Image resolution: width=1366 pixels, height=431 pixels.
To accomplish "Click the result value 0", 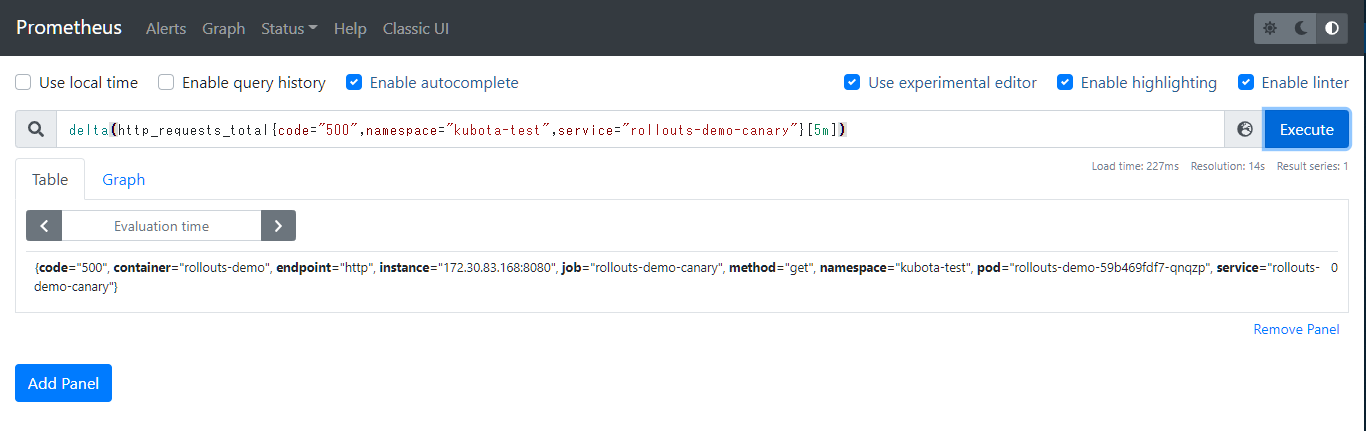I will coord(1335,268).
